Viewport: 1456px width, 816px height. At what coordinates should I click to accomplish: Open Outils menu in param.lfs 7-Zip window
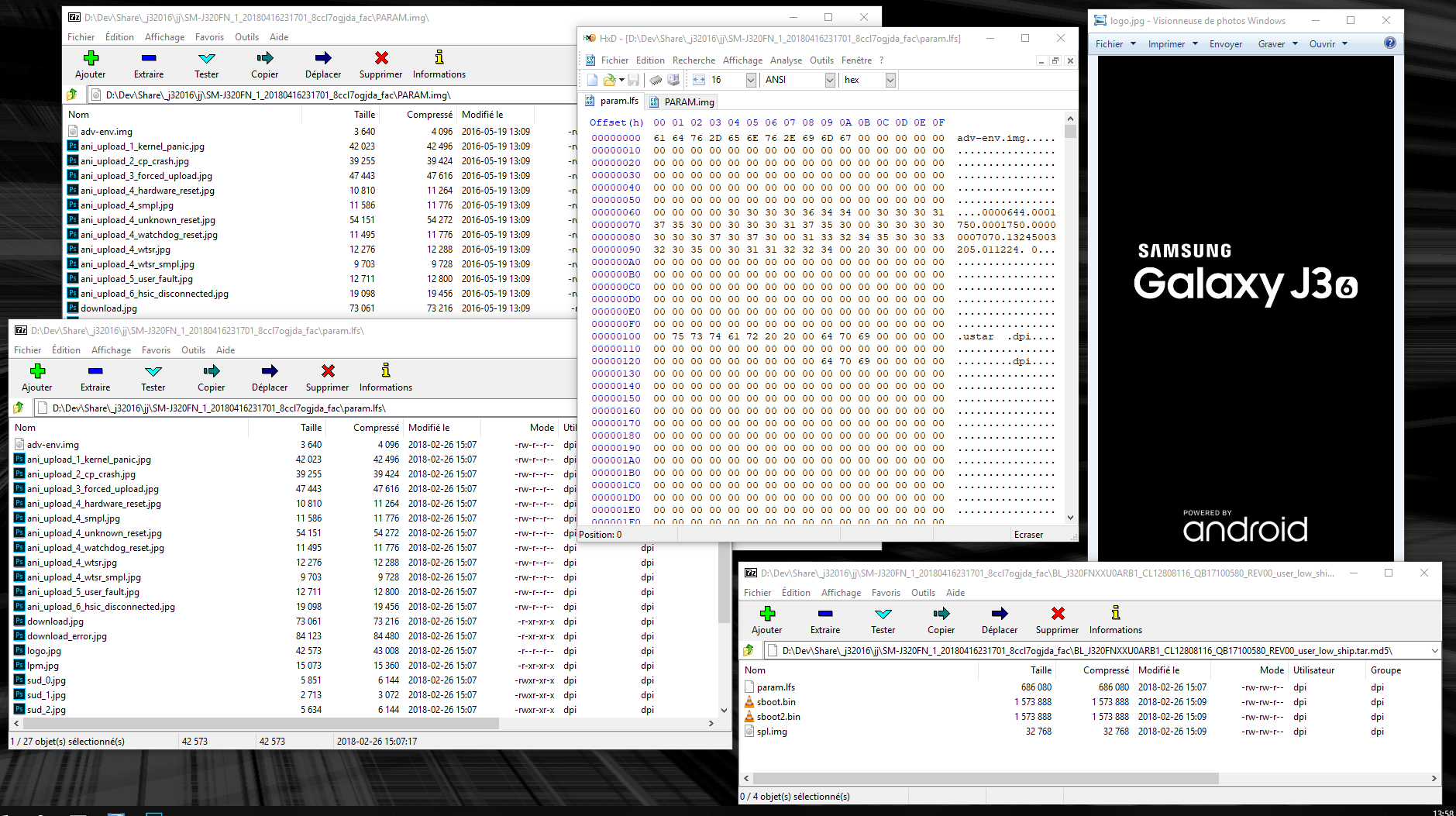[194, 350]
